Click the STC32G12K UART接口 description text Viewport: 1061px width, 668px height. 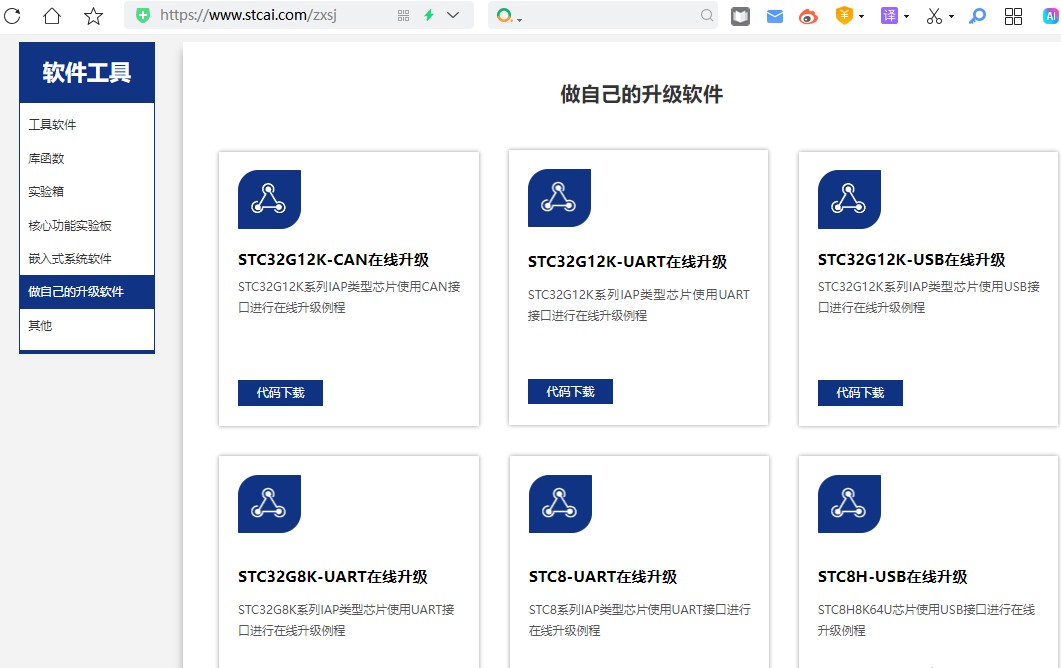639,305
